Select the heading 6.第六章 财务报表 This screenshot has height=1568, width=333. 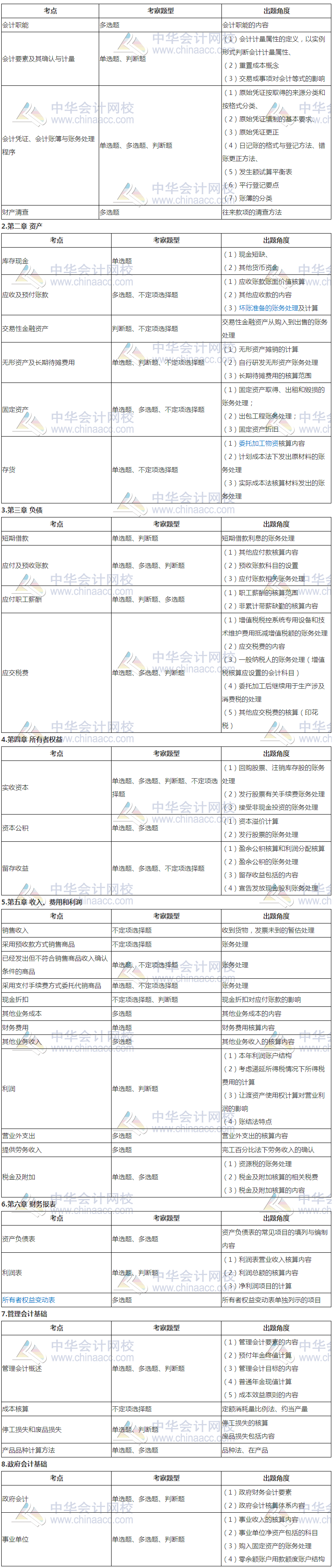[29, 1204]
